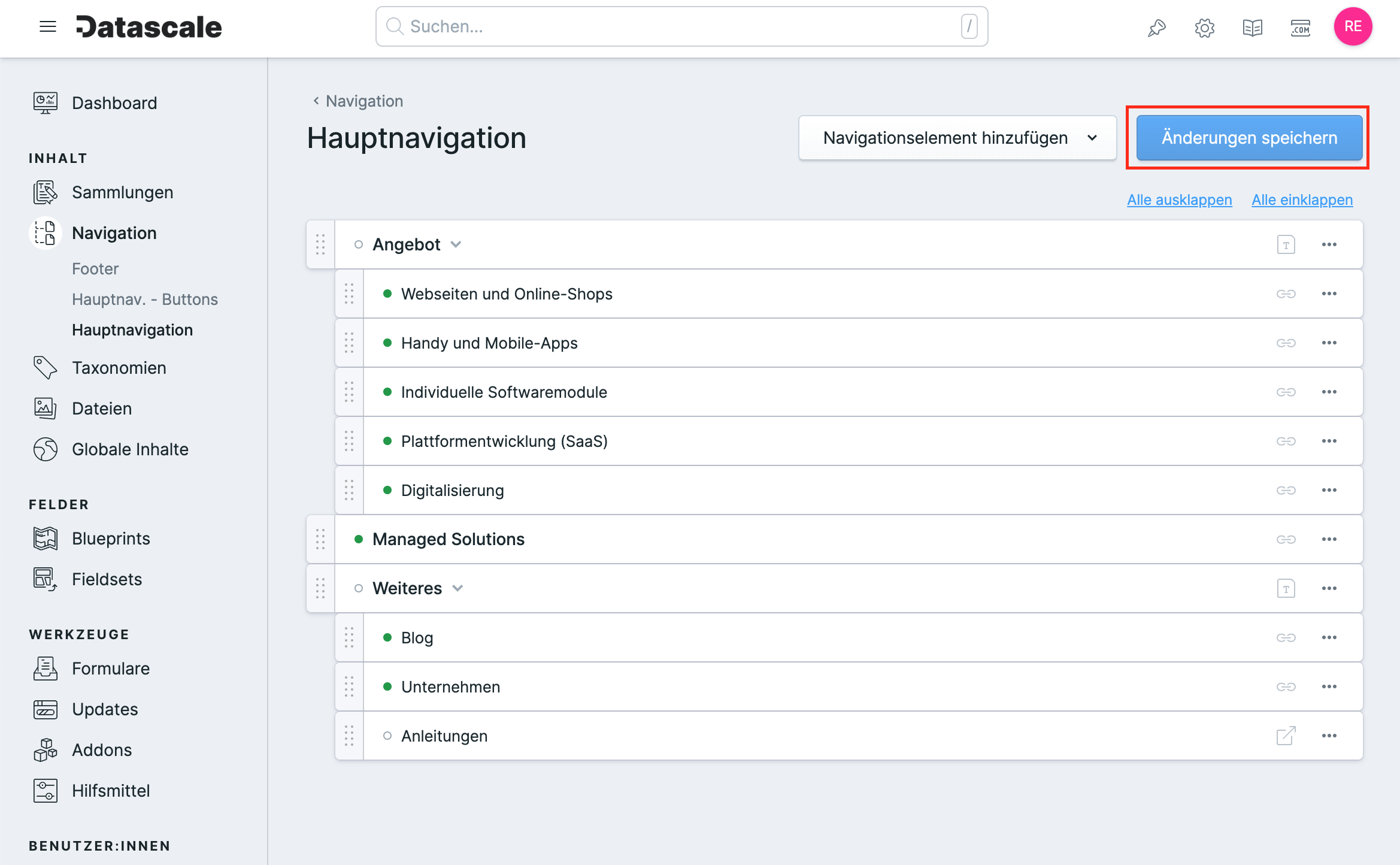Viewport: 1400px width, 865px height.
Task: Open the Sammlungen section icon
Action: coord(45,192)
